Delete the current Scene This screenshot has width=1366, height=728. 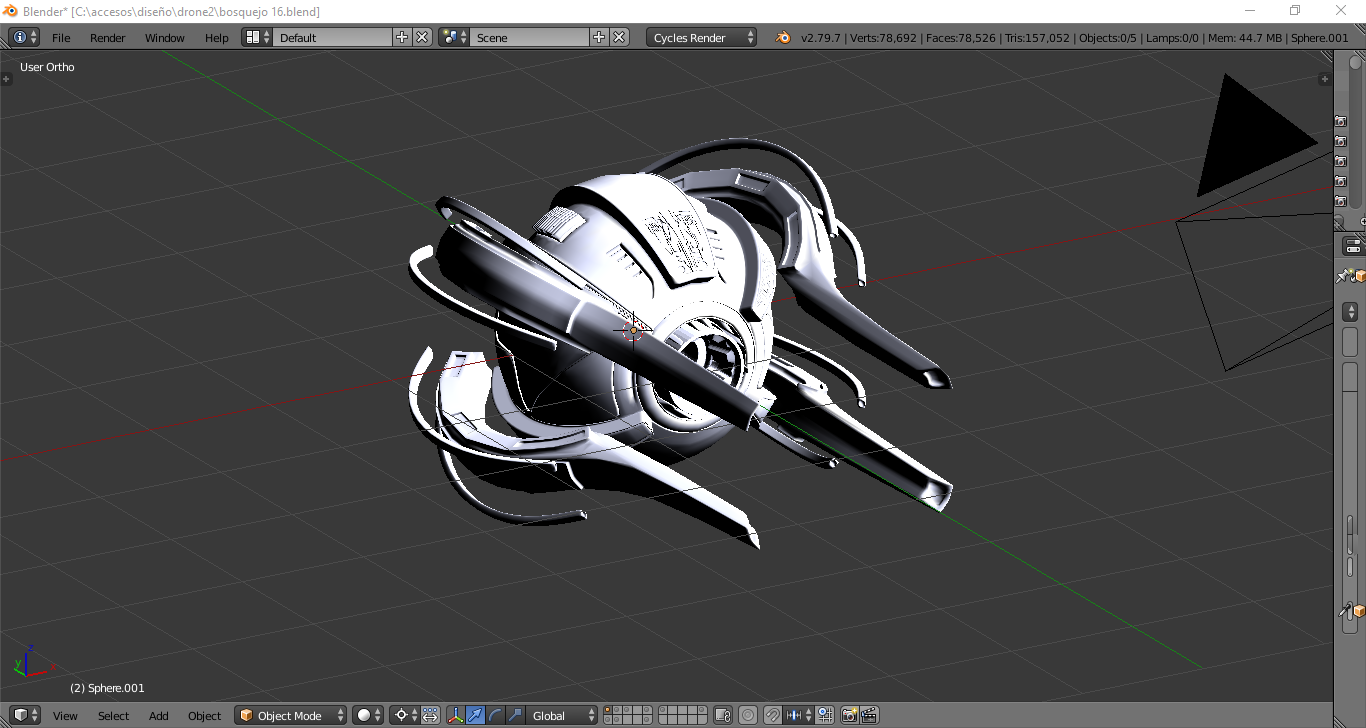click(x=619, y=37)
